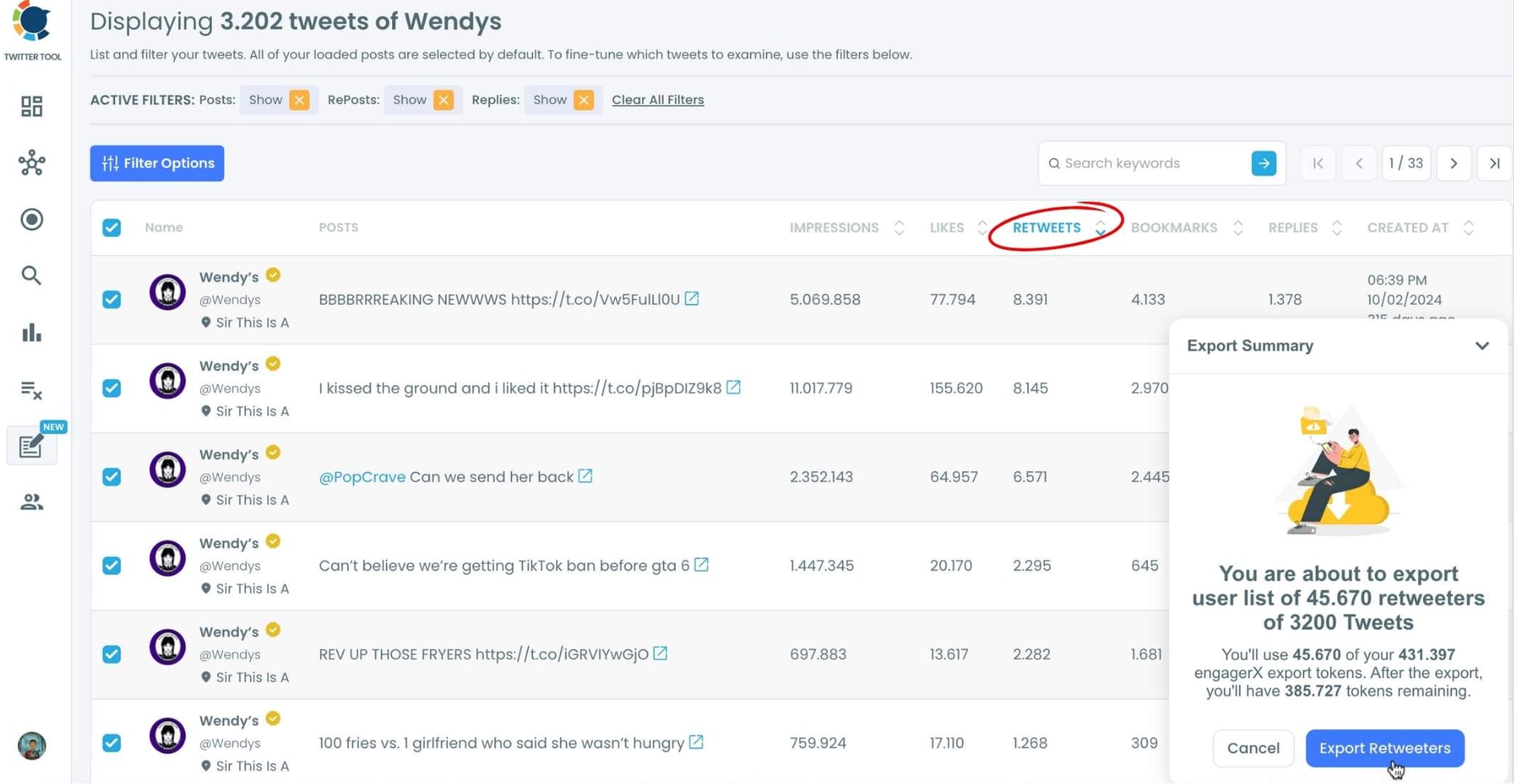This screenshot has height=784, width=1514.
Task: Open the target/record icon in the sidebar
Action: tap(31, 219)
